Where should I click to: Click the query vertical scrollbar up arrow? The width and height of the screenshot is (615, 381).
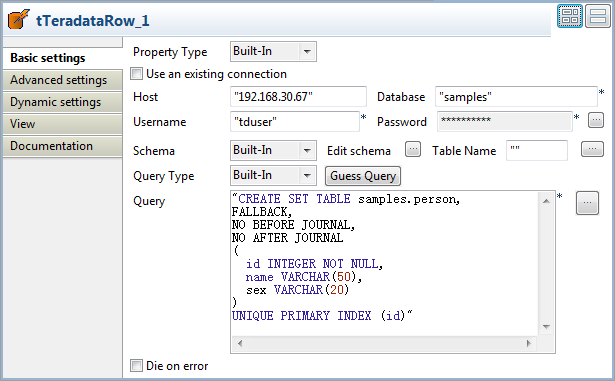pyautogui.click(x=546, y=201)
